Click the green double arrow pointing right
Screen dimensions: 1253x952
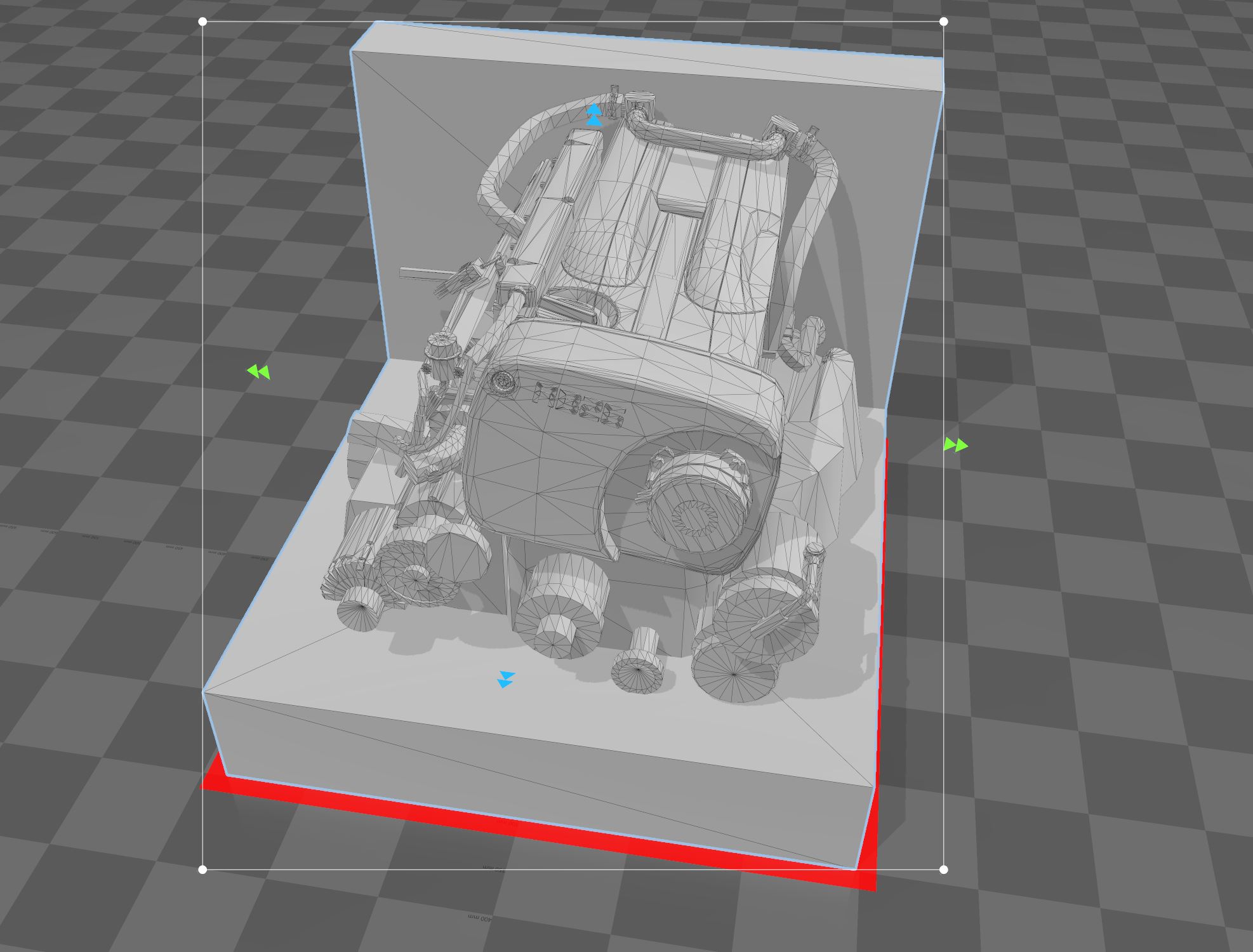coord(956,445)
